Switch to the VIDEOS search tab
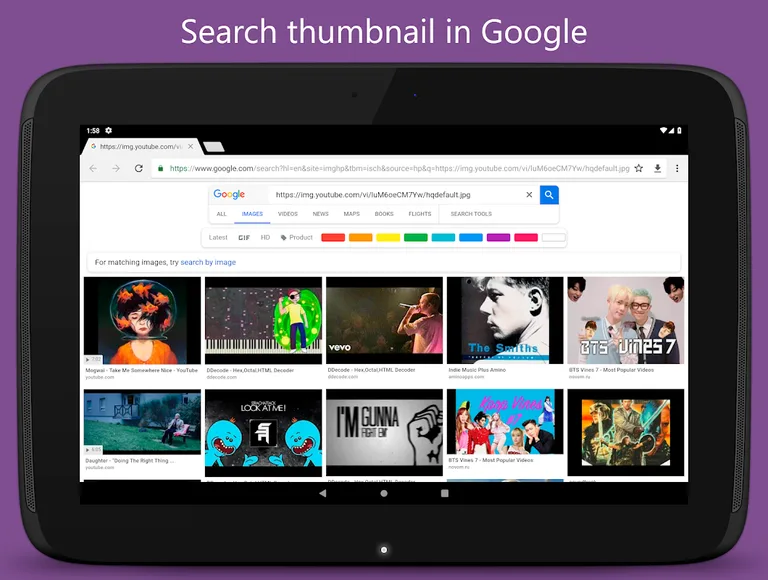Viewport: 768px width, 580px height. tap(288, 214)
